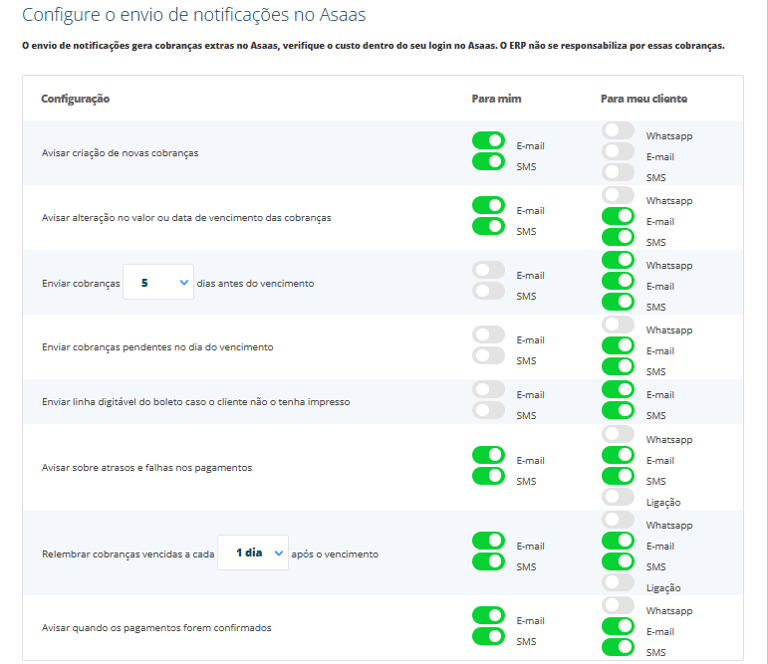768x664 pixels.
Task: Disable client E-mail for boleto digitável line
Action: [618, 389]
